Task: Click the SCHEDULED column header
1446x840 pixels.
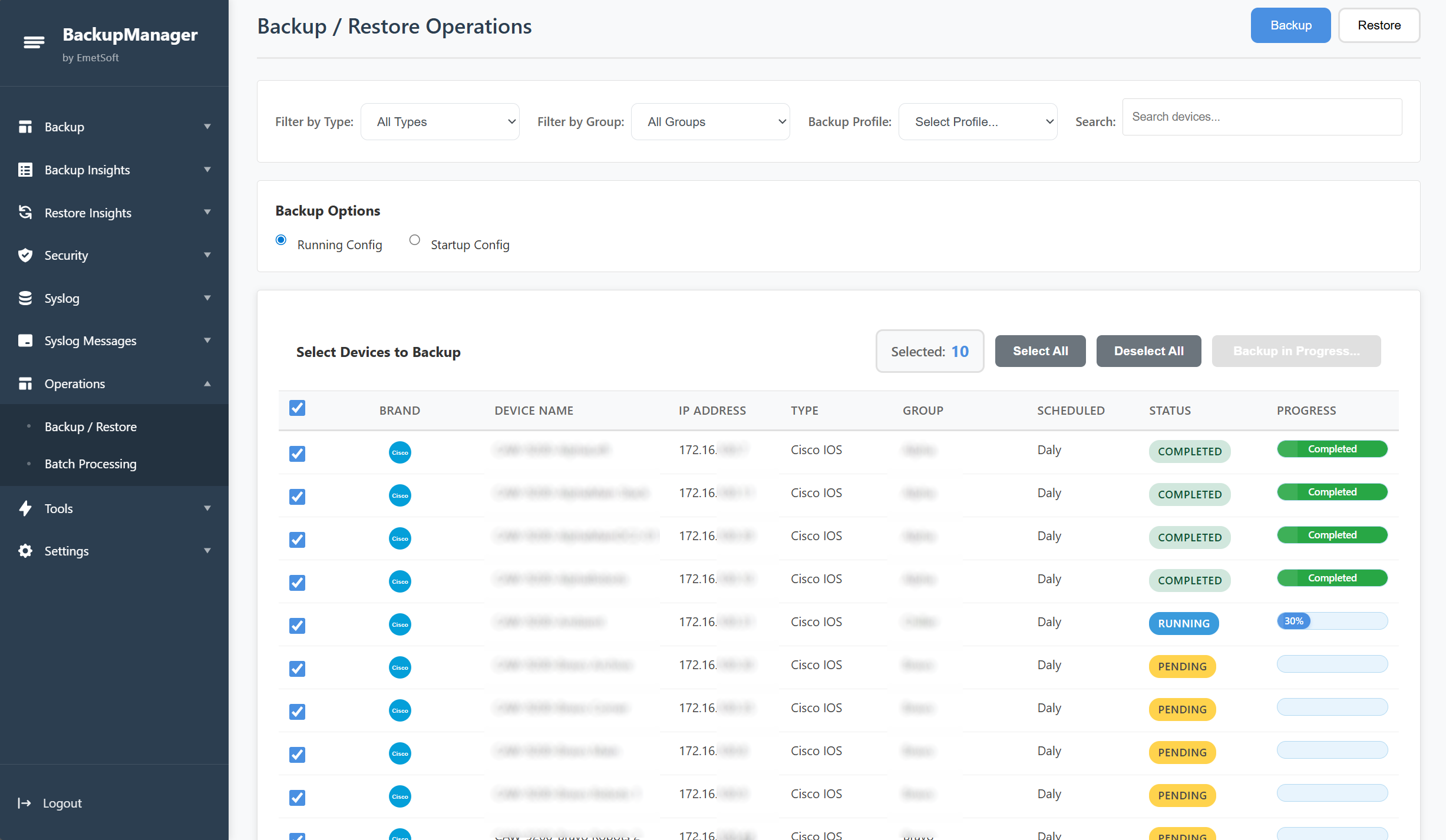Action: tap(1071, 411)
